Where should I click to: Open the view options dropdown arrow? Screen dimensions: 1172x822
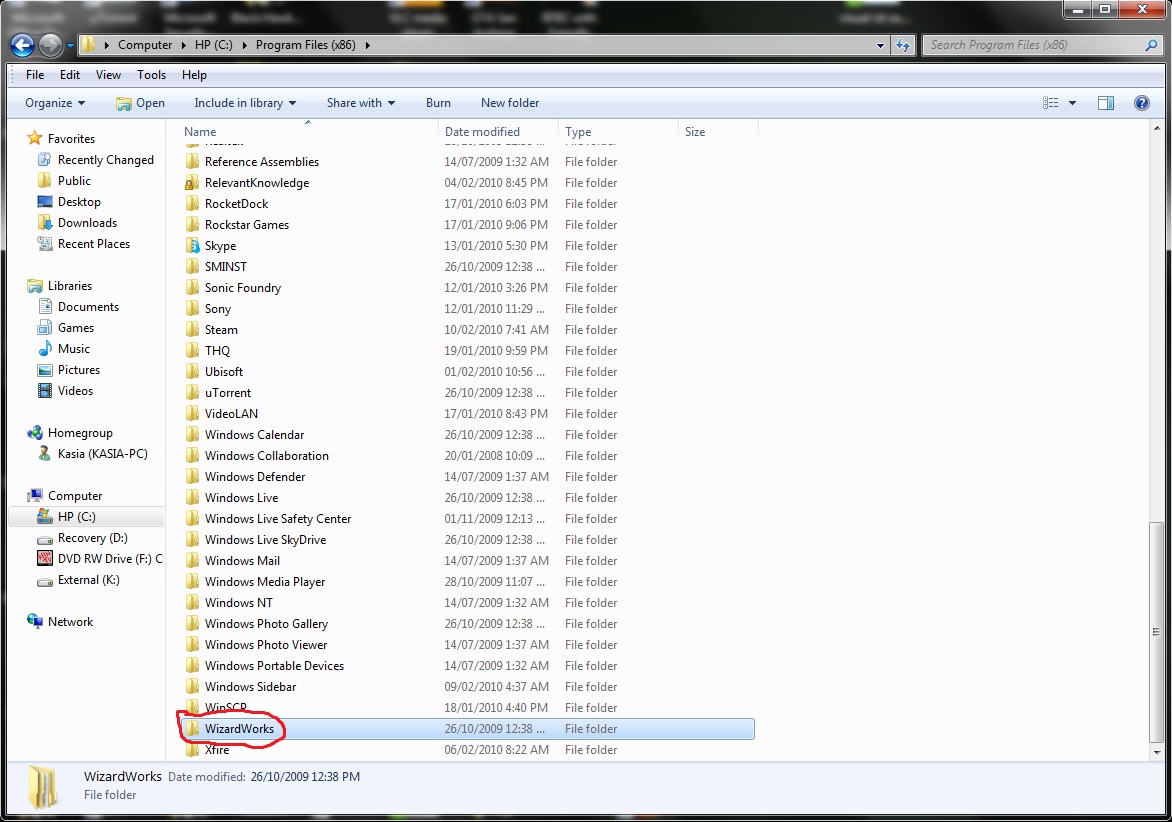pos(1072,103)
